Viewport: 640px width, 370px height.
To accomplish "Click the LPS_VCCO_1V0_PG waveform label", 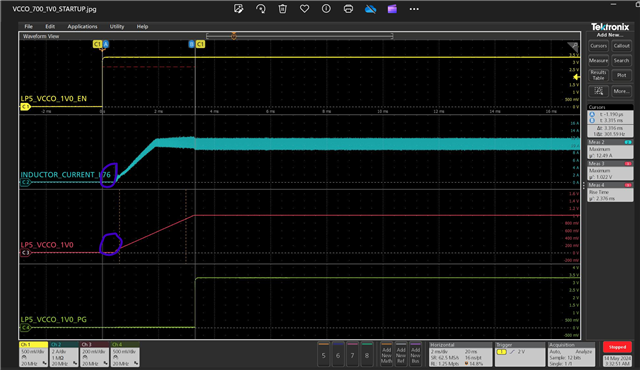I will point(53,319).
